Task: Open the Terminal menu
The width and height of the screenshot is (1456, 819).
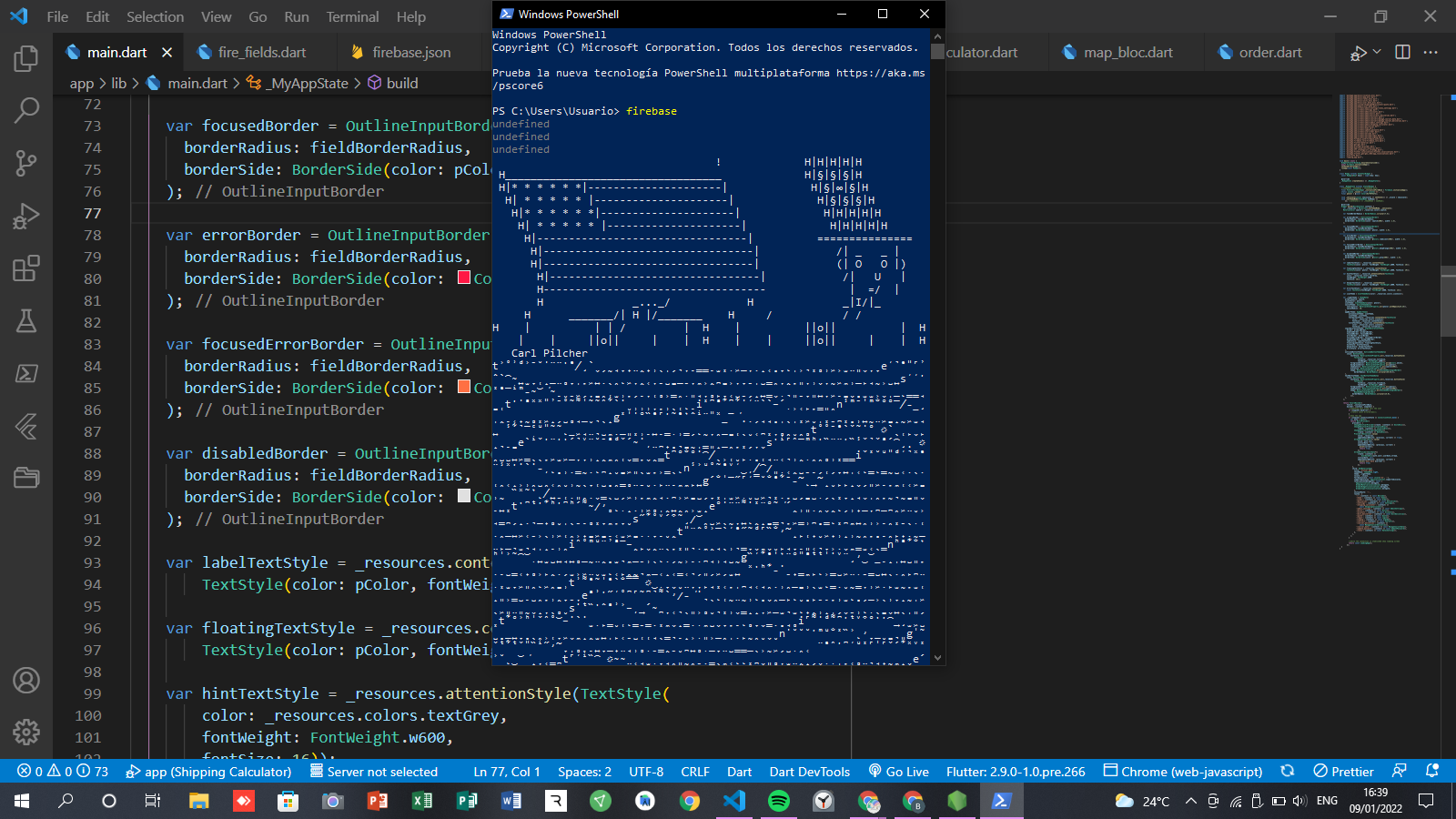Action: coord(352,16)
